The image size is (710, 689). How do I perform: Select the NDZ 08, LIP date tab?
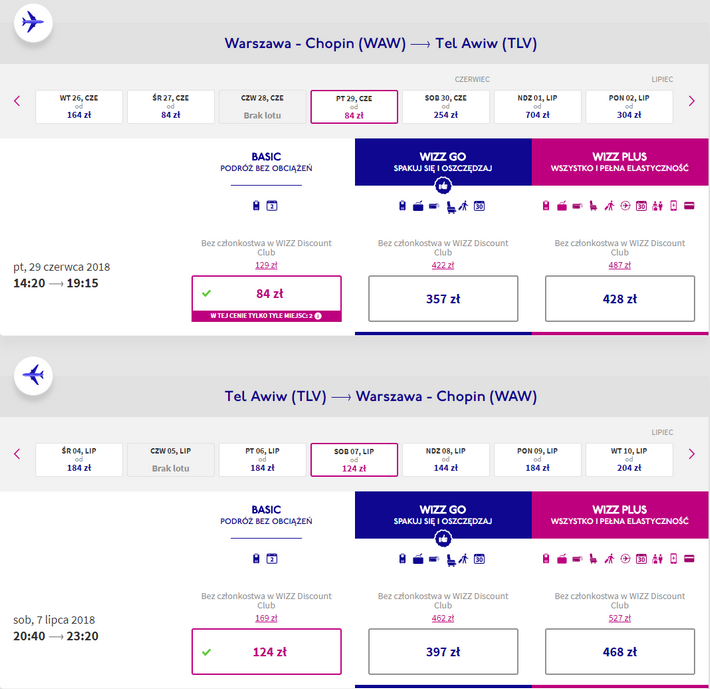pyautogui.click(x=446, y=460)
